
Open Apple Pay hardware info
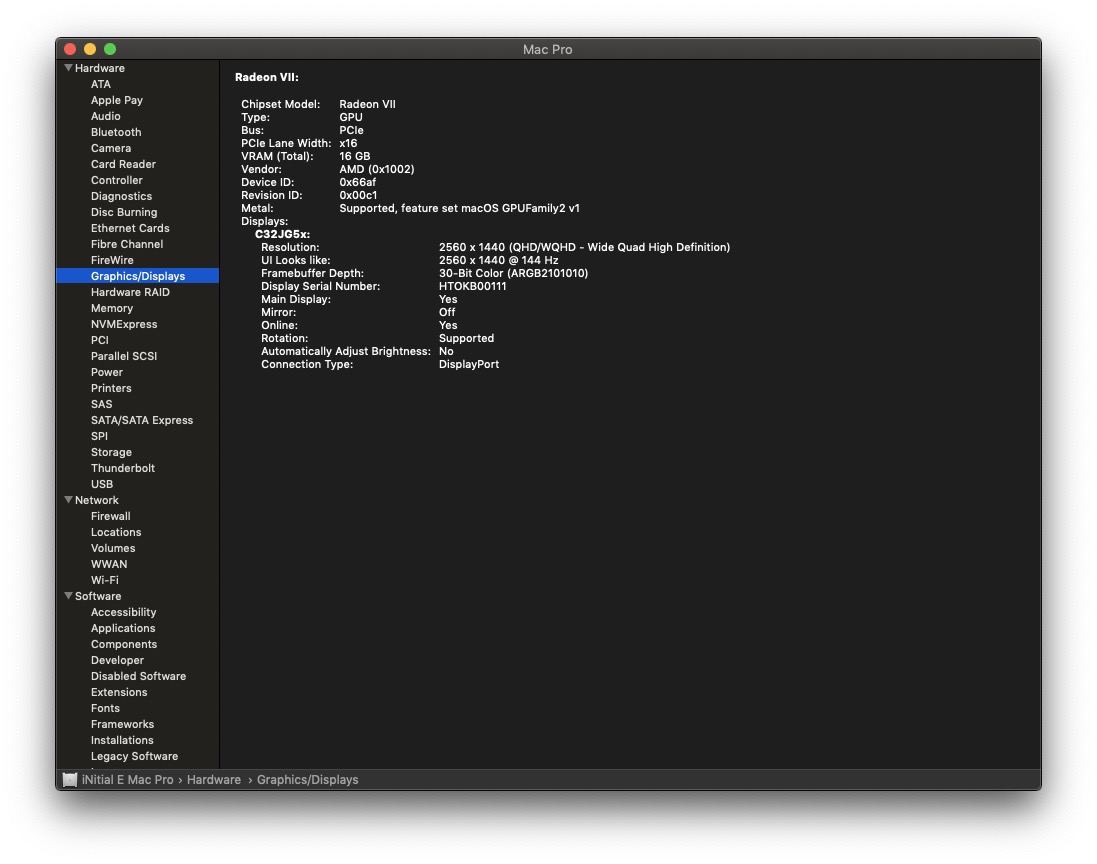(x=117, y=100)
